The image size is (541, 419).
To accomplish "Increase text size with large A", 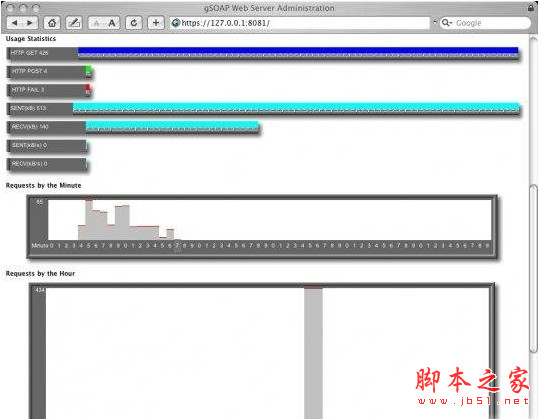I will (112, 23).
